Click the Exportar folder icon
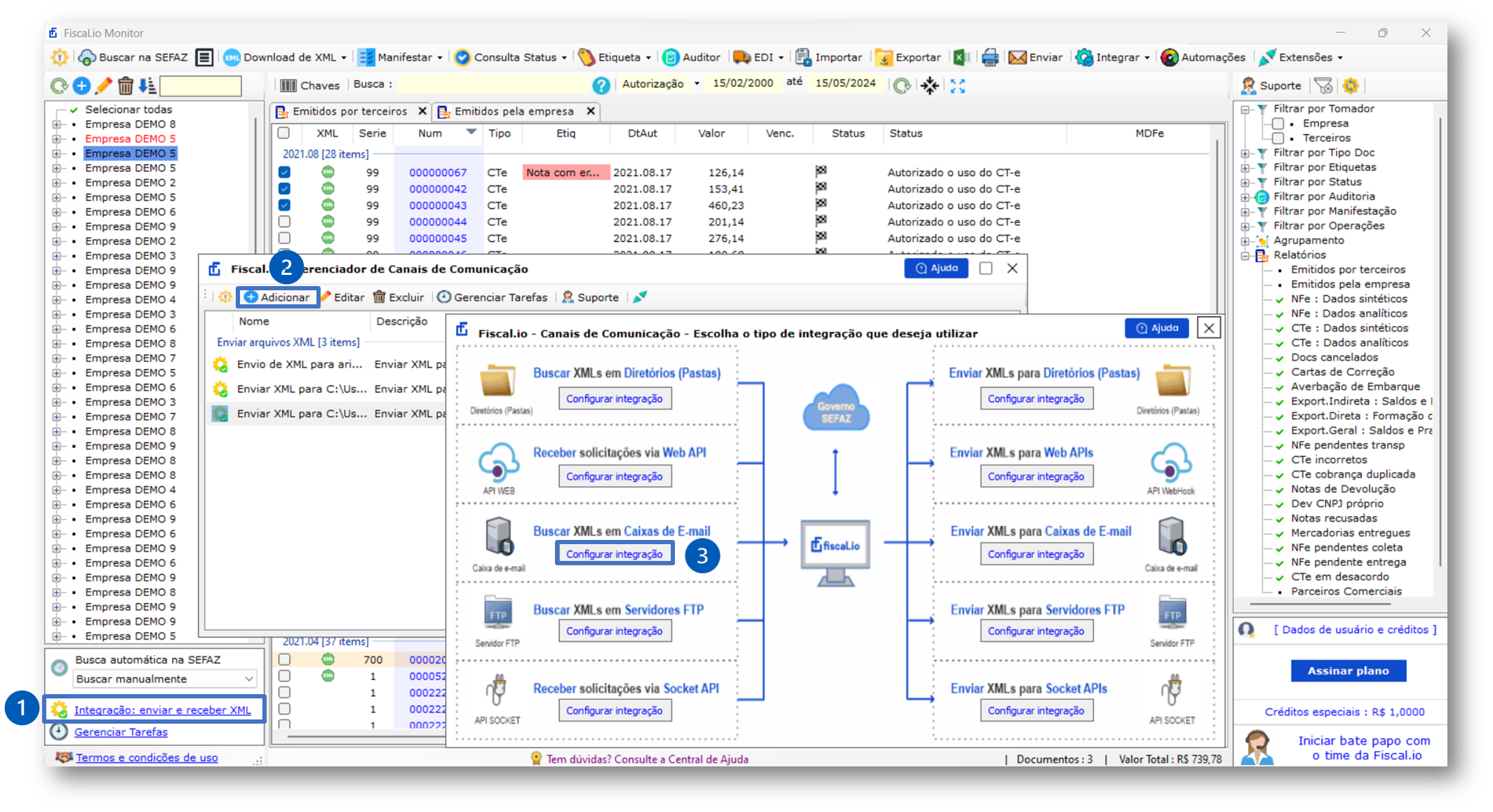The height and width of the screenshot is (812, 1493). 884,57
